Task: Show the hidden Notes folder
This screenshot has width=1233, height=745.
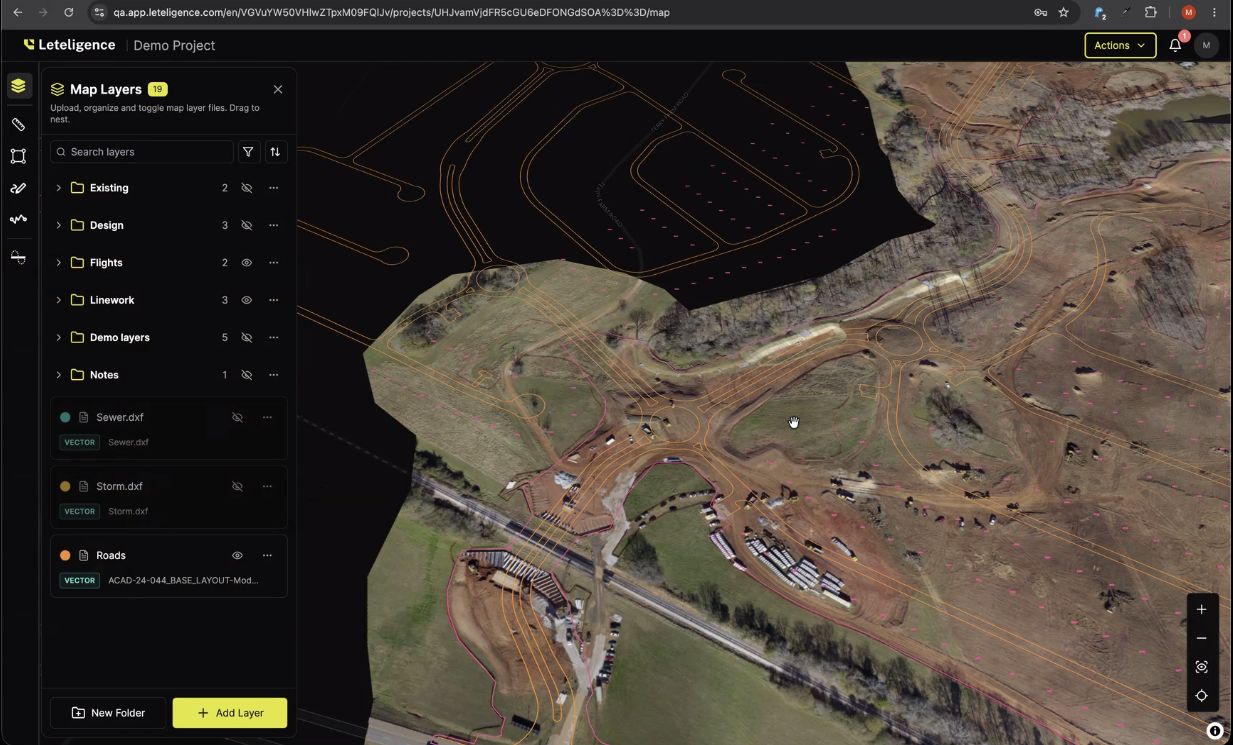Action: (246, 375)
